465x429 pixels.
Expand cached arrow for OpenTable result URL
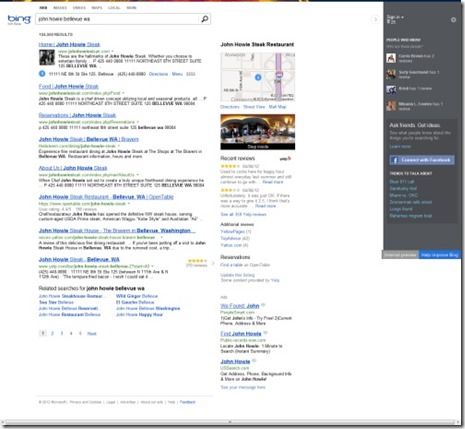click(x=129, y=203)
